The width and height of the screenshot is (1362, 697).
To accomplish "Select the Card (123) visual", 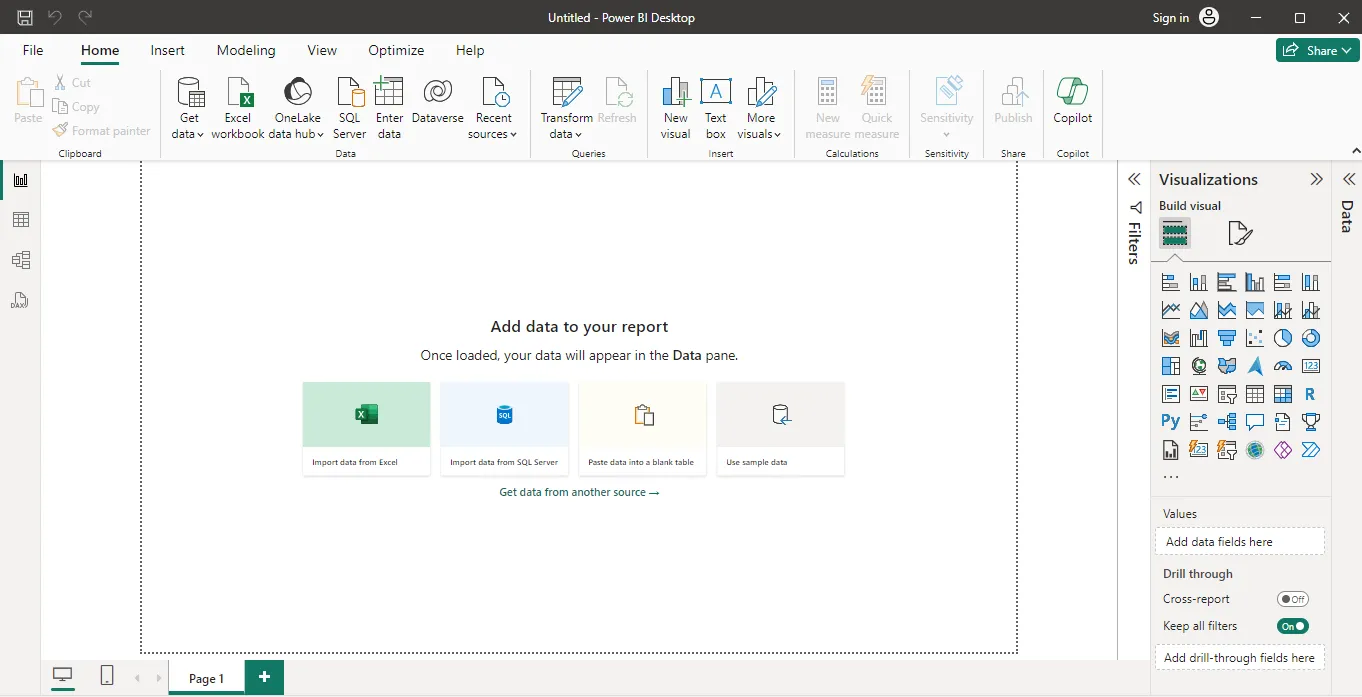I will pos(1310,367).
